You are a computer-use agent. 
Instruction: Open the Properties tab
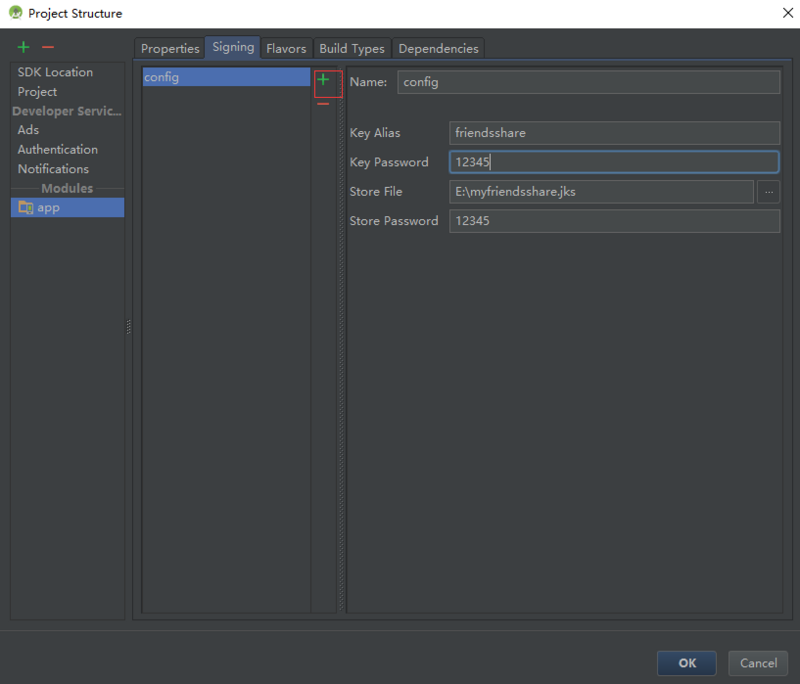click(x=170, y=48)
